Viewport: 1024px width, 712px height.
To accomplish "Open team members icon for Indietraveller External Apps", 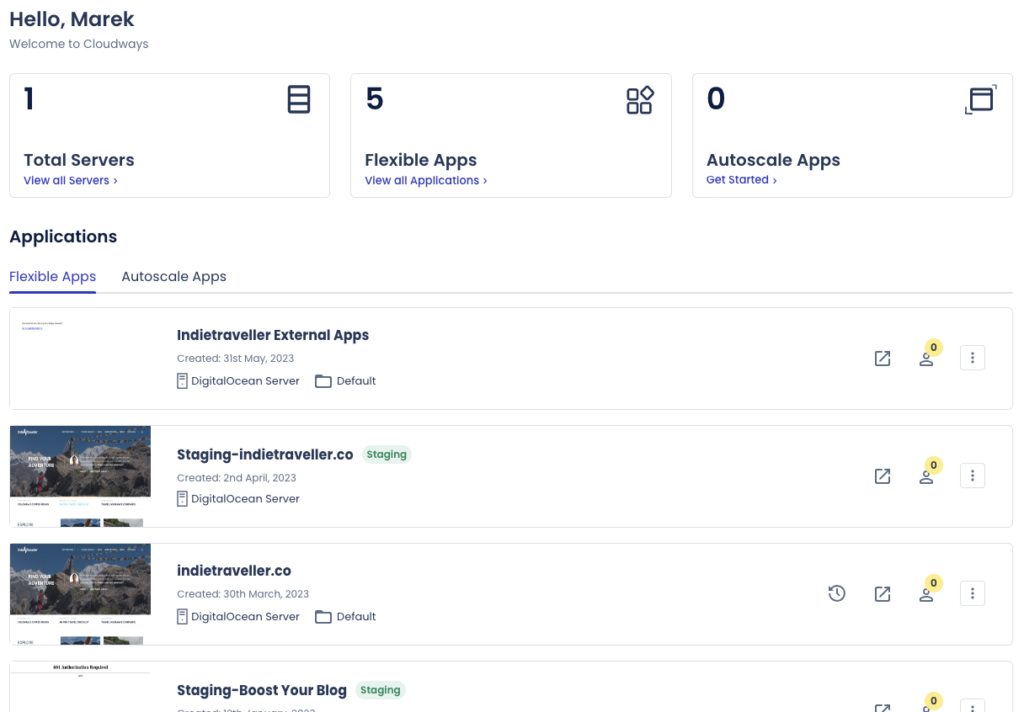I will tap(926, 359).
